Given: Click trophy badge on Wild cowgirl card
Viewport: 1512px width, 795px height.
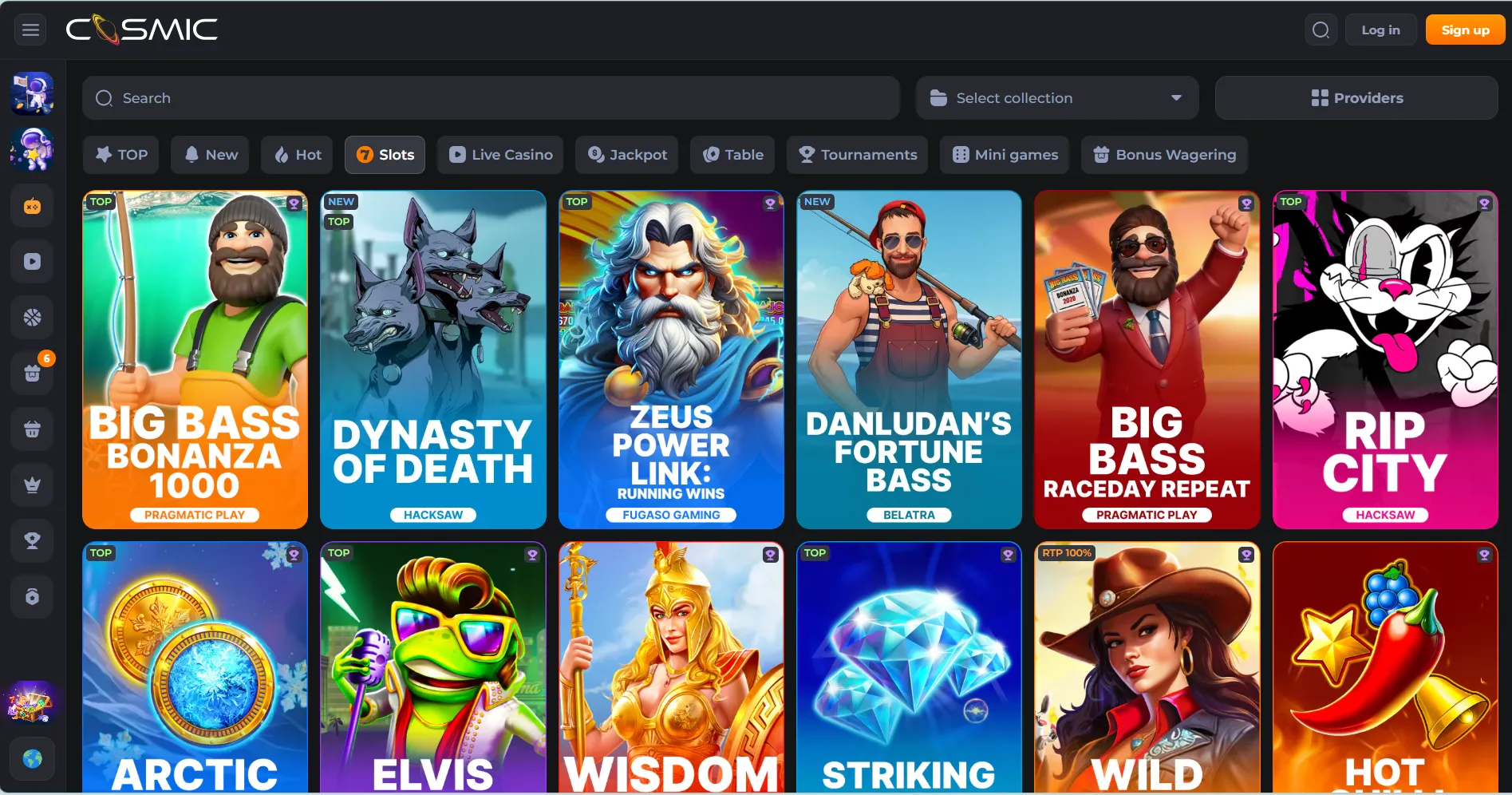Looking at the screenshot, I should 1246,554.
